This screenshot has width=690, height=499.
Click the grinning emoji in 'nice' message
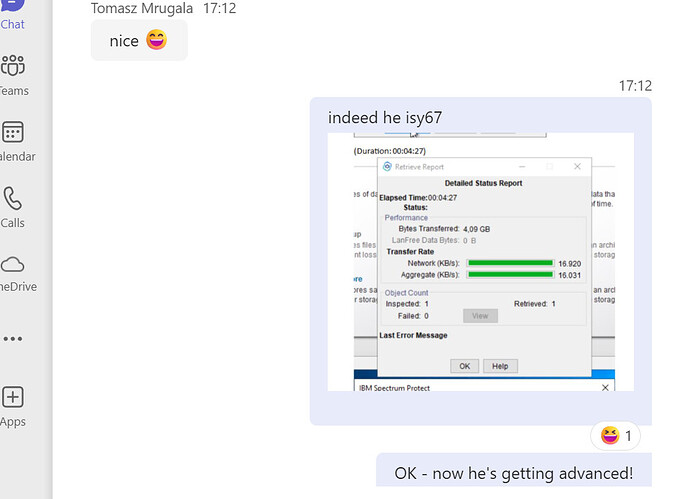157,41
